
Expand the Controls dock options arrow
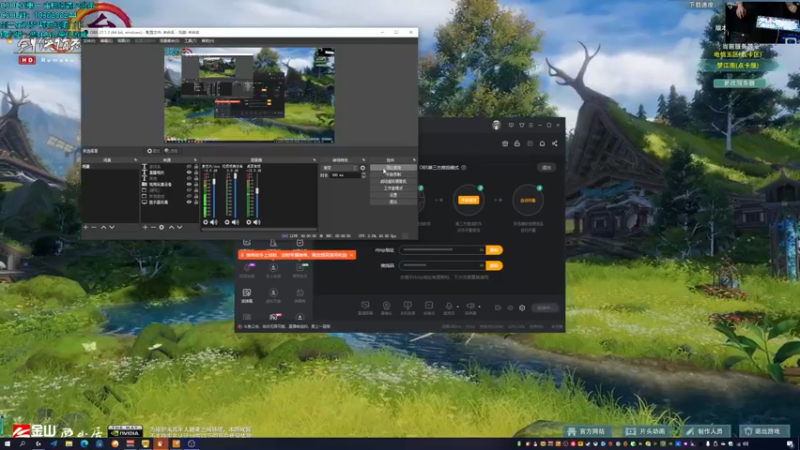pos(414,160)
